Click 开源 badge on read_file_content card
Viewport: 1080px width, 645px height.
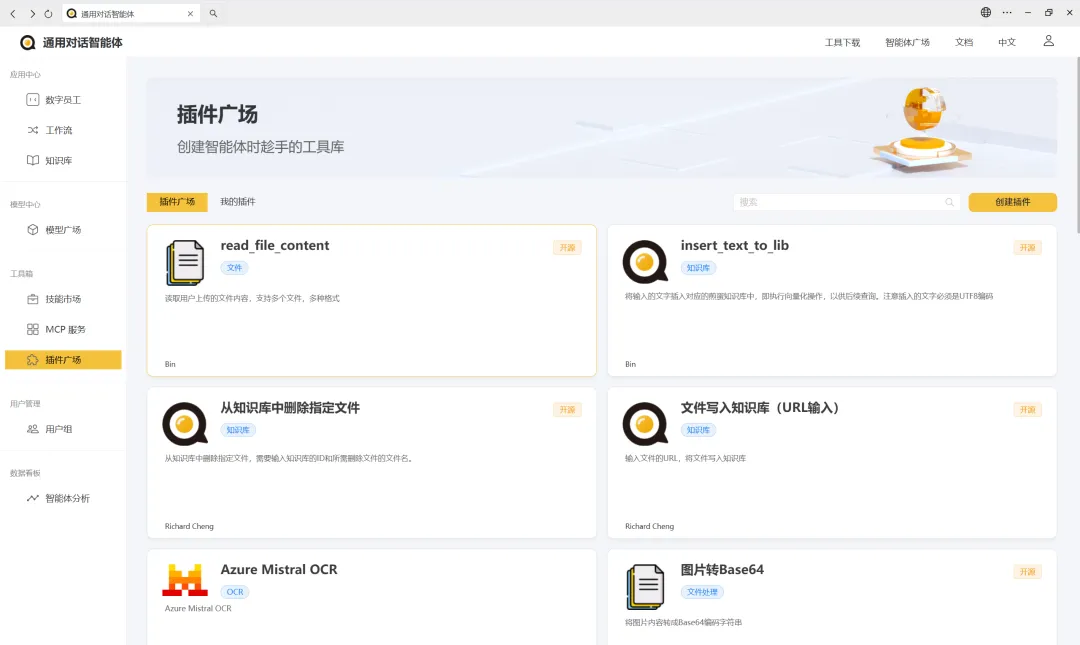click(567, 247)
